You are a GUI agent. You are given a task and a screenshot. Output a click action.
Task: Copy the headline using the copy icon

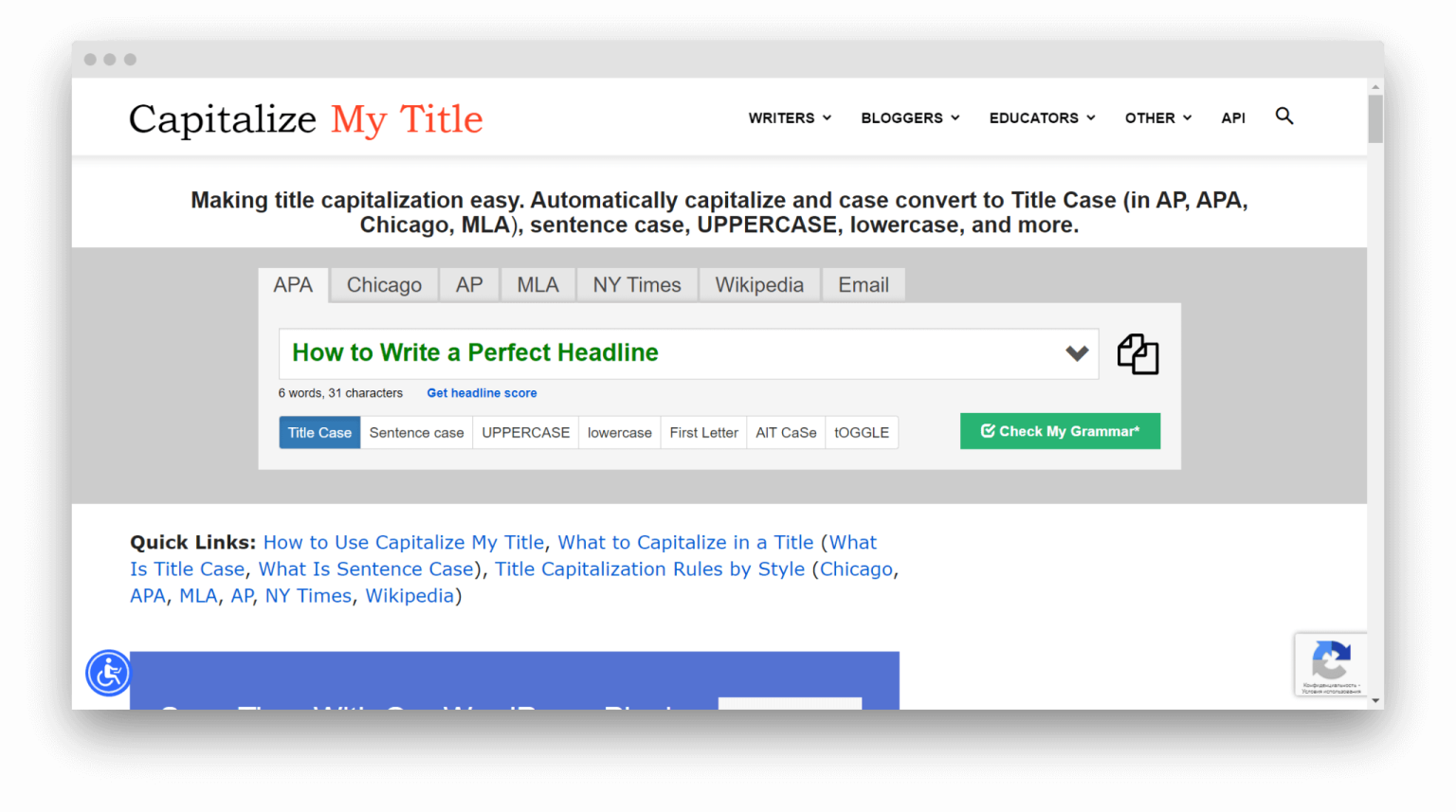[x=1137, y=354]
